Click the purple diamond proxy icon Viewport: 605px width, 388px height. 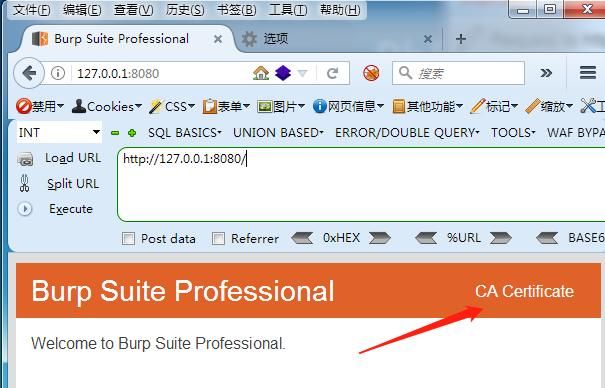coord(283,73)
